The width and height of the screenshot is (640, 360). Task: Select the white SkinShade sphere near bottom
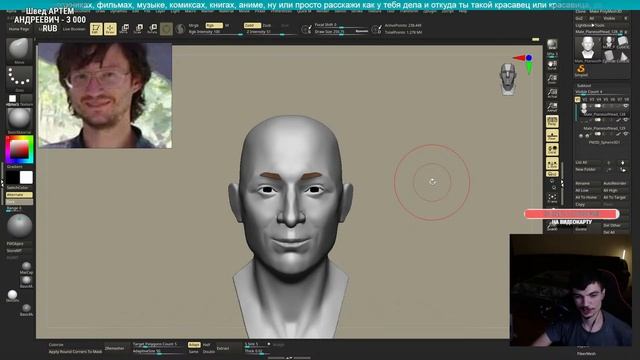[x=12, y=296]
